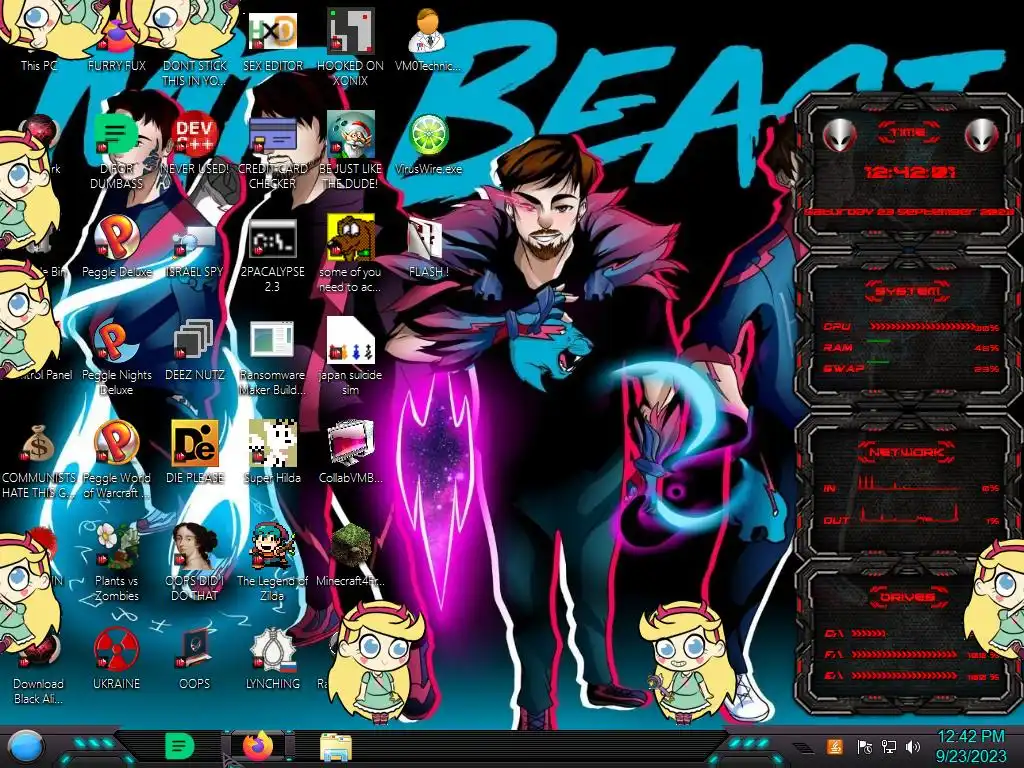Viewport: 1024px width, 768px height.
Task: Open the taskbar clock showing 12:42 PM
Action: 971,746
